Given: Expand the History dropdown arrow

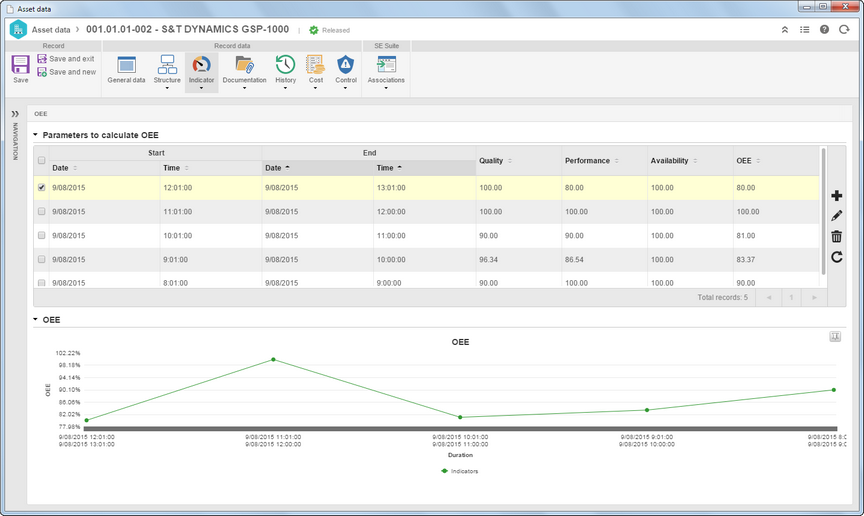Looking at the screenshot, I should coord(285,88).
